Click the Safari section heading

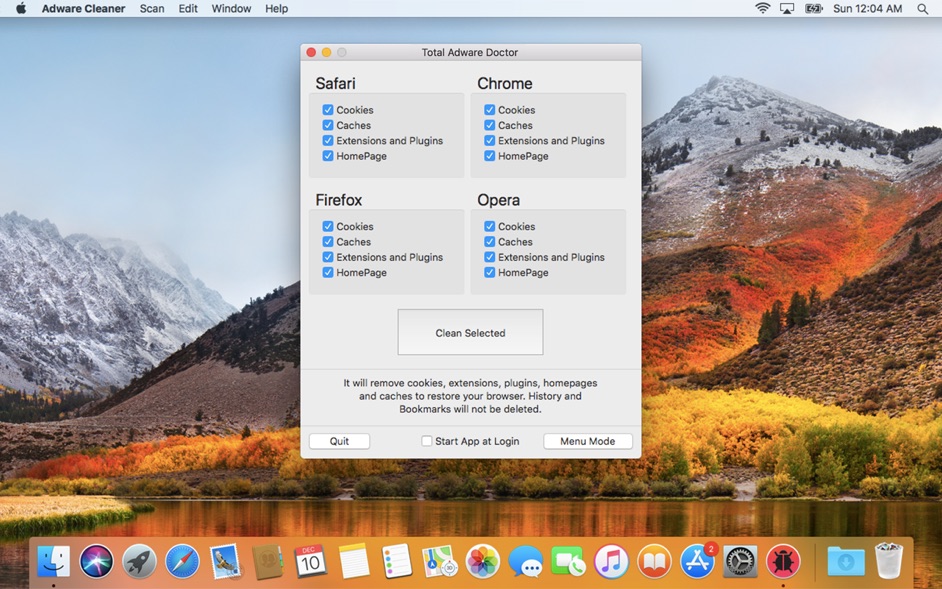click(x=335, y=83)
